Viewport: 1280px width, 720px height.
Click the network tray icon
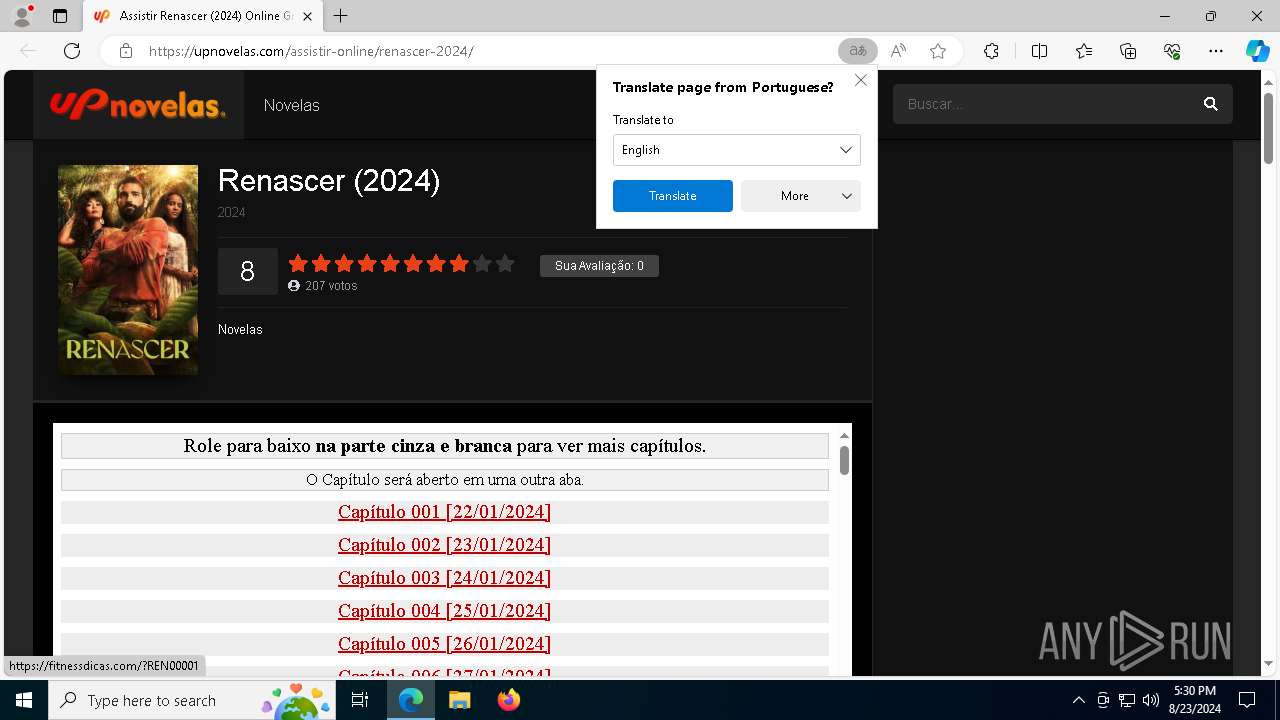1127,700
